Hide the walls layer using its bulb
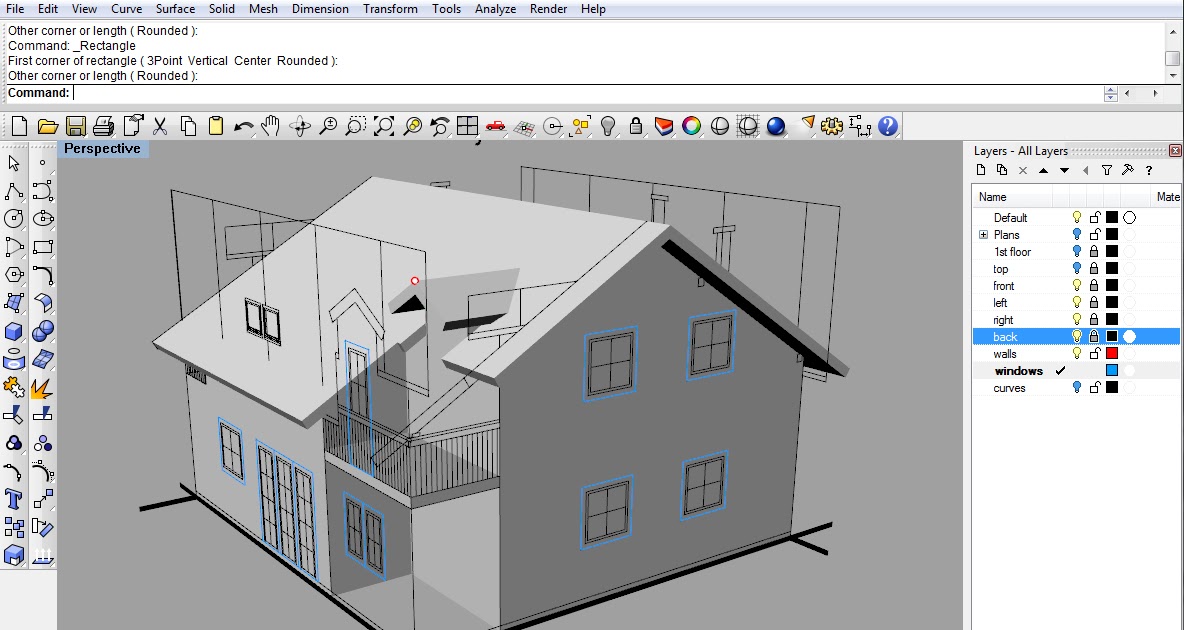This screenshot has width=1184, height=630. [1078, 354]
